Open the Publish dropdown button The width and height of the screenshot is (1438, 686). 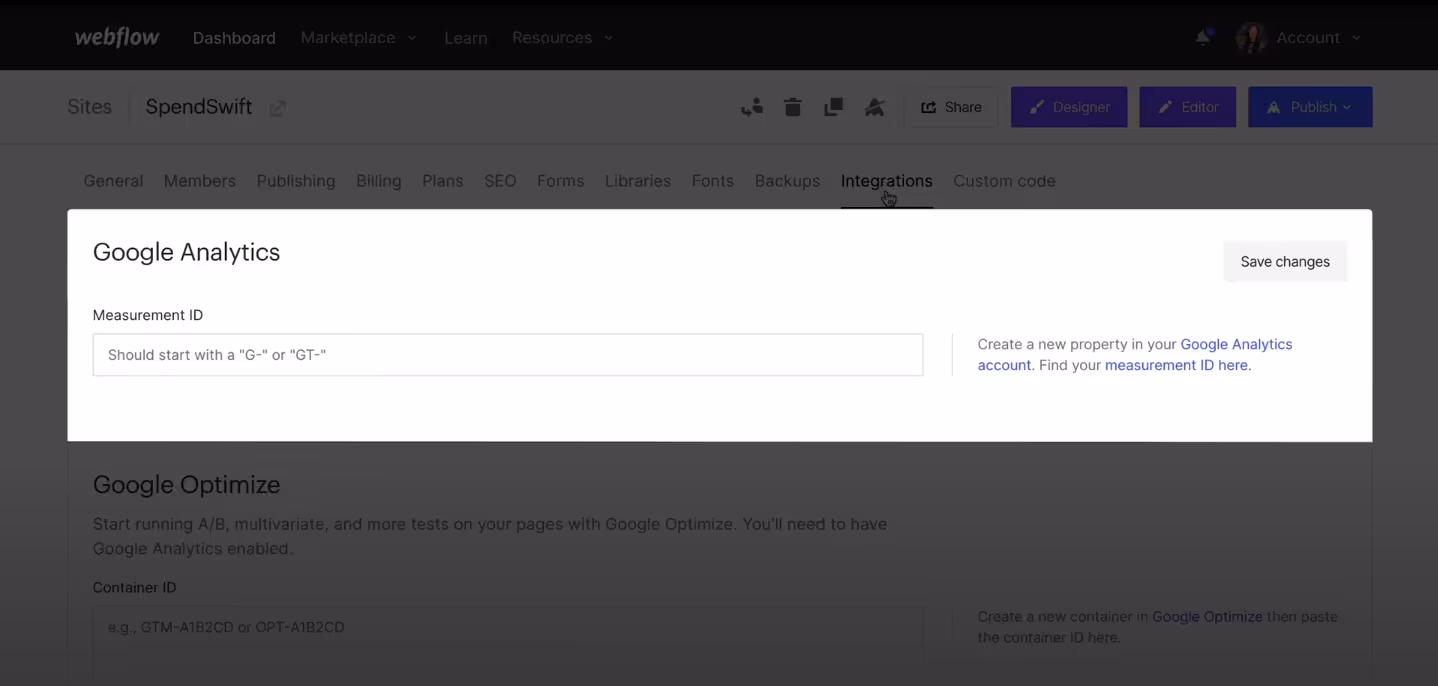(1310, 107)
